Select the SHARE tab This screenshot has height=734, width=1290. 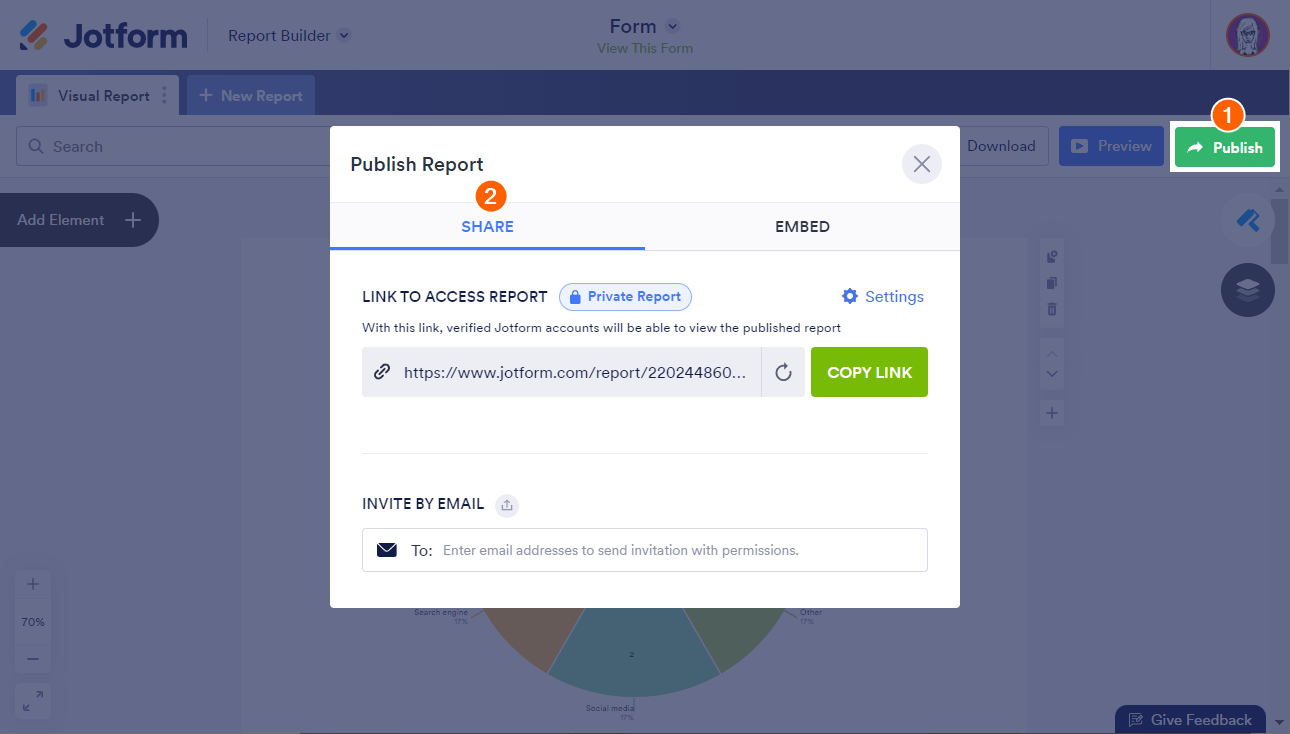click(x=487, y=227)
